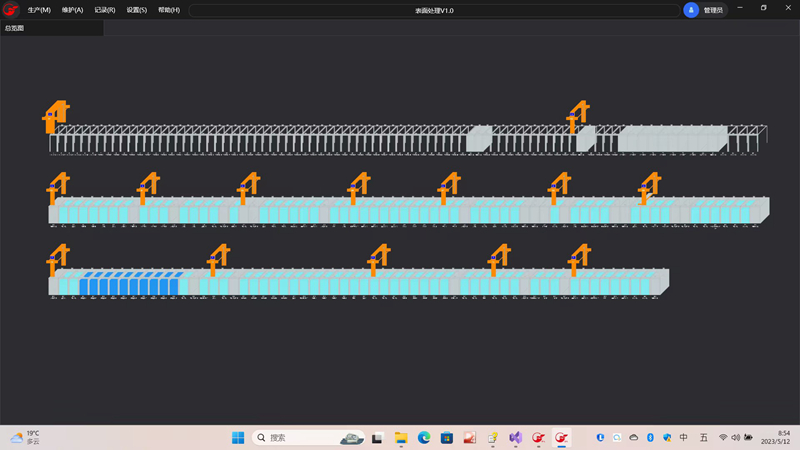Image resolution: width=800 pixels, height=450 pixels.
Task: Select the rightmost crane on bottom row
Action: [579, 259]
